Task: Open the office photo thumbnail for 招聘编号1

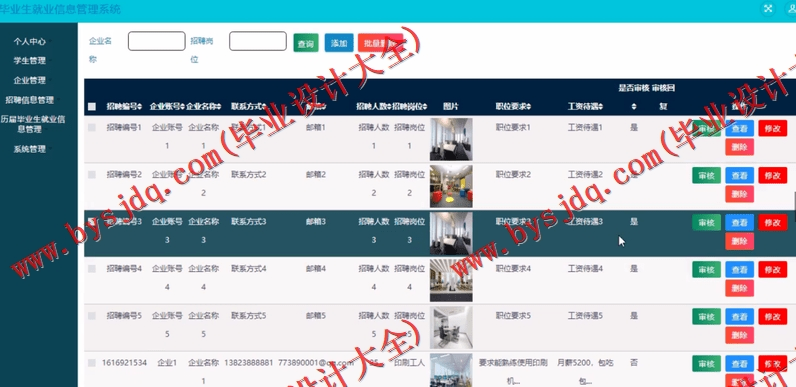Action: (451, 139)
